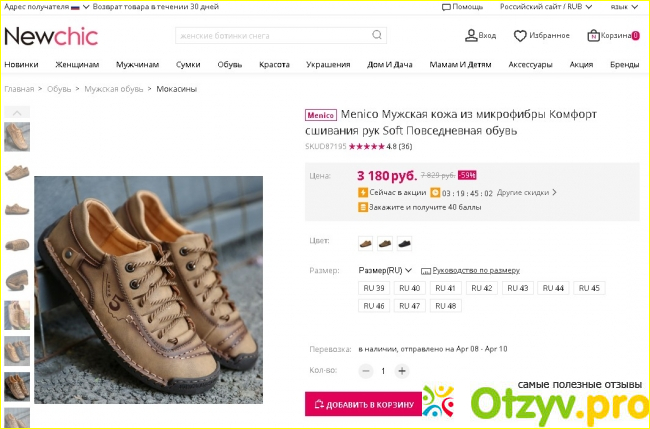
Task: Increase quantity with plus button
Action: (x=402, y=371)
